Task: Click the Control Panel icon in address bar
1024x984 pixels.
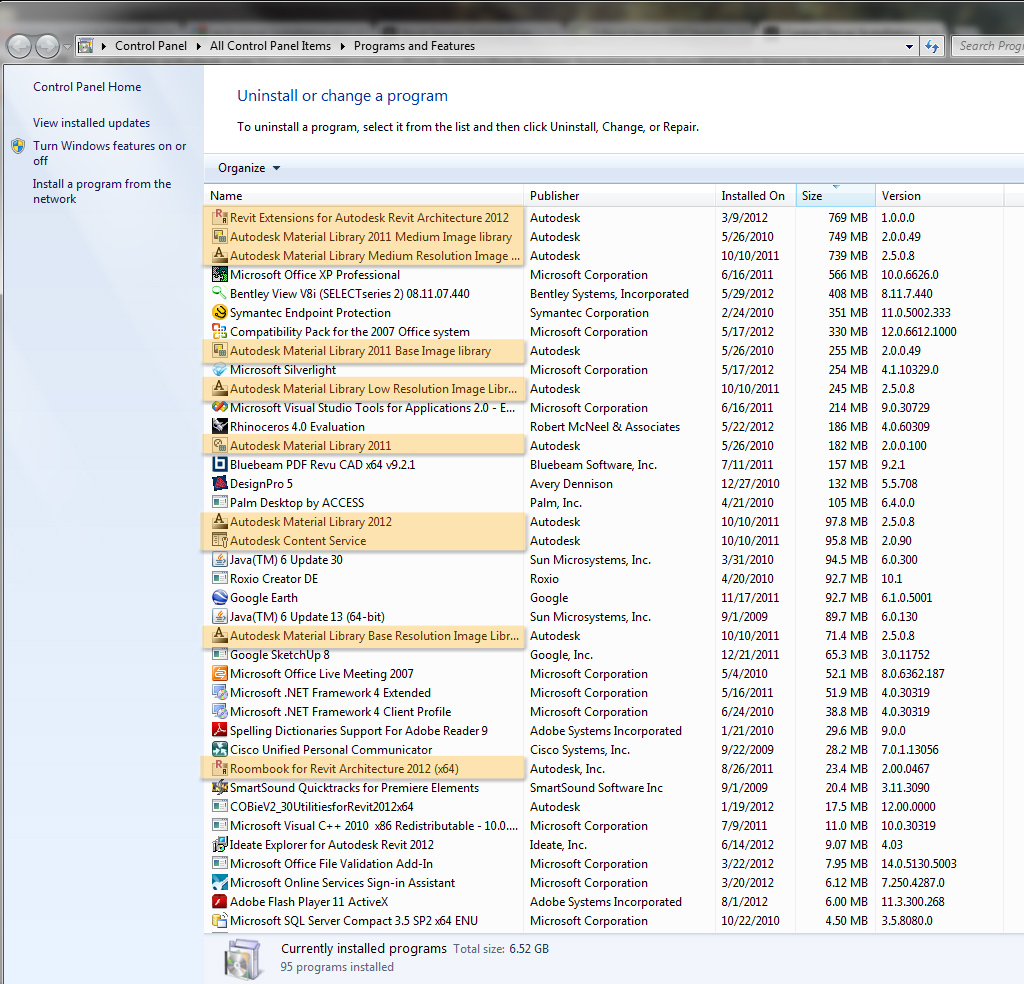Action: click(x=86, y=46)
